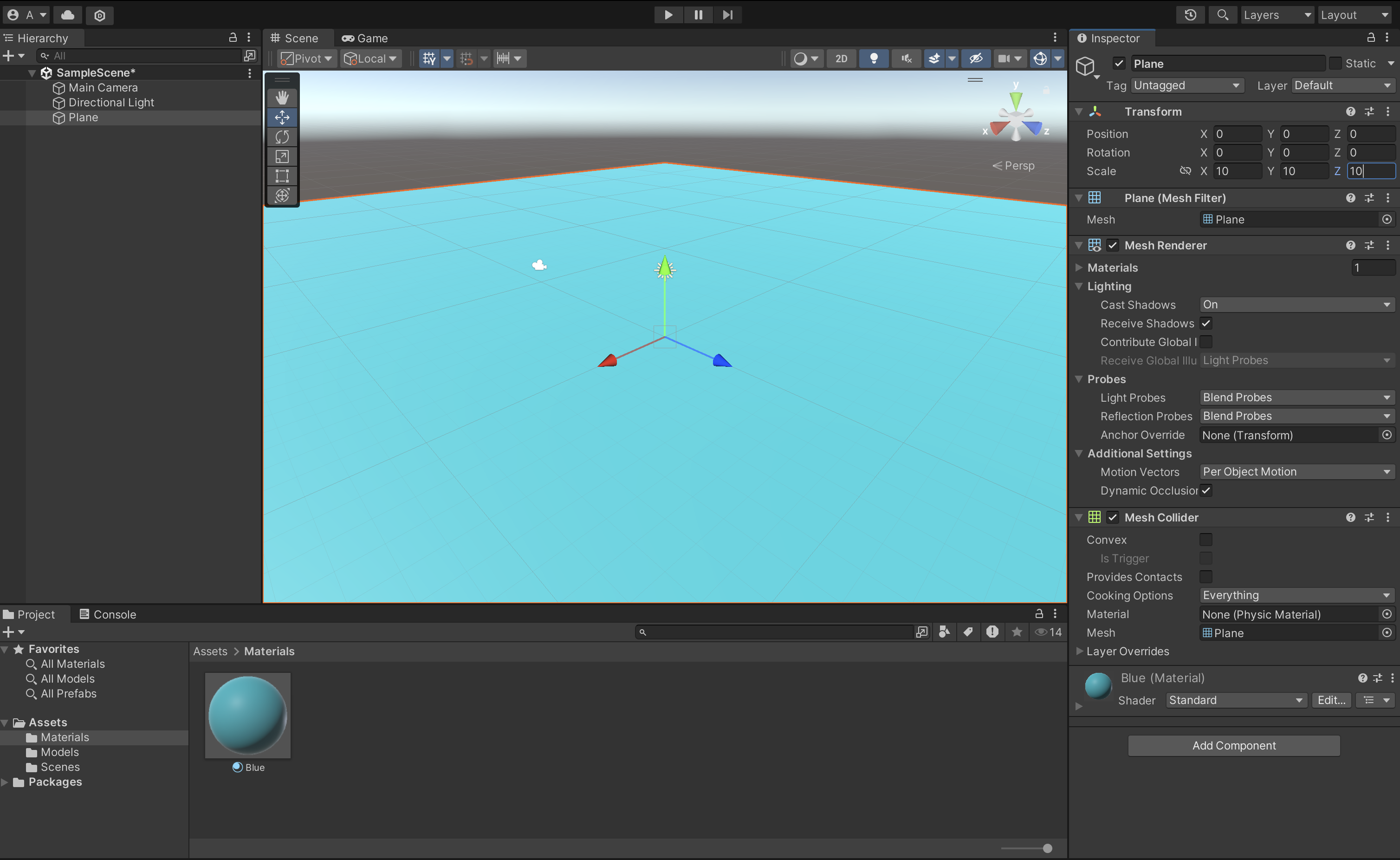1400x860 pixels.
Task: Toggle scene lighting bulb icon
Action: [874, 58]
